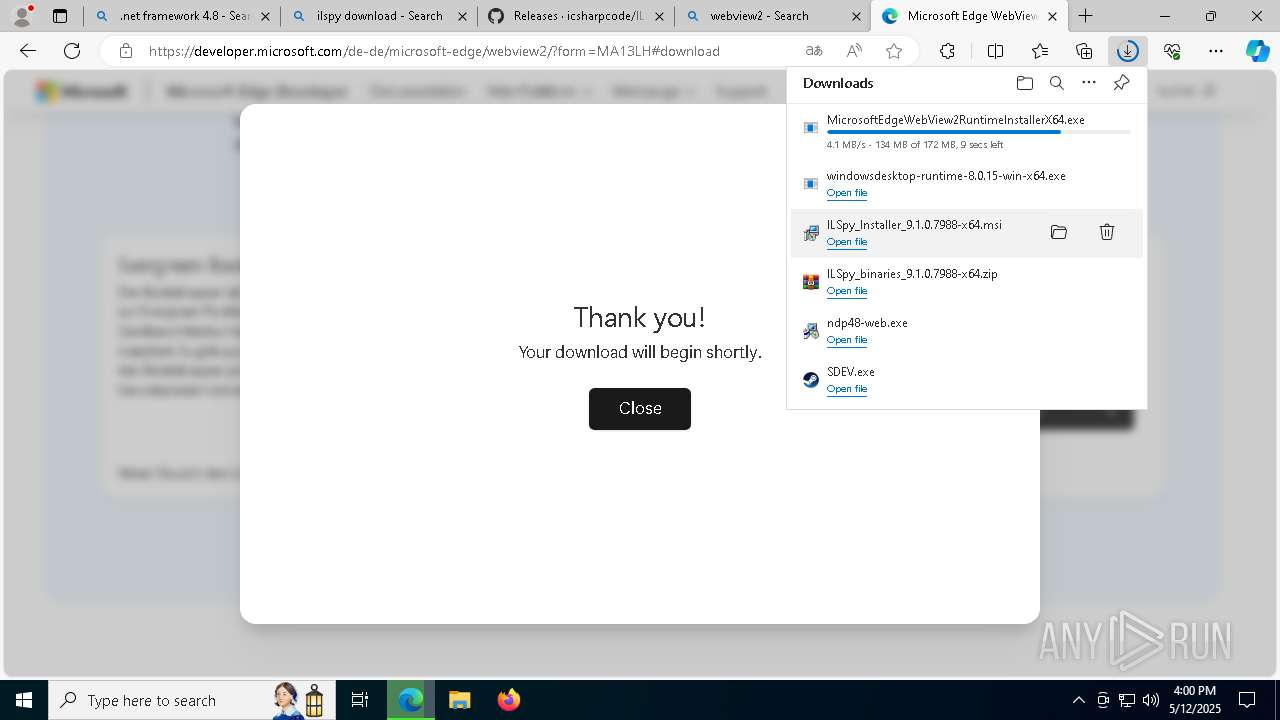
Task: Open file ILSpy_Installer_9.1.0.7988-x64.msi
Action: (847, 242)
